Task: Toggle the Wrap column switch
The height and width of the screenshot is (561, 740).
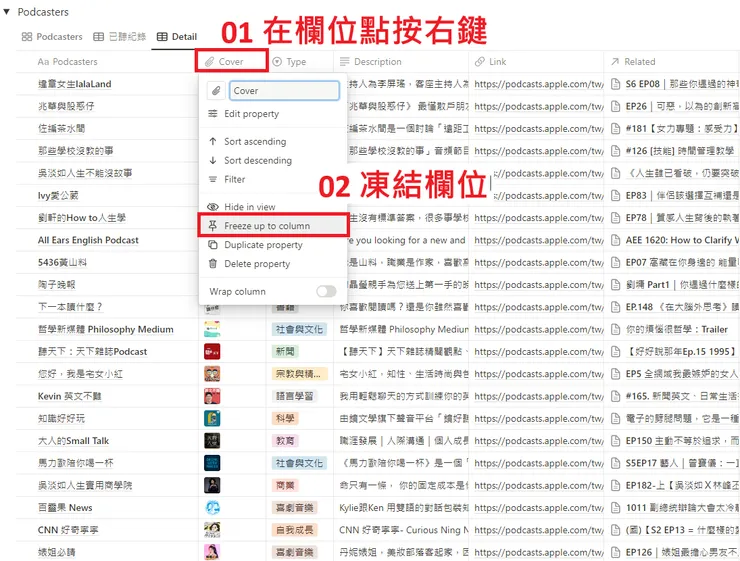Action: point(326,292)
